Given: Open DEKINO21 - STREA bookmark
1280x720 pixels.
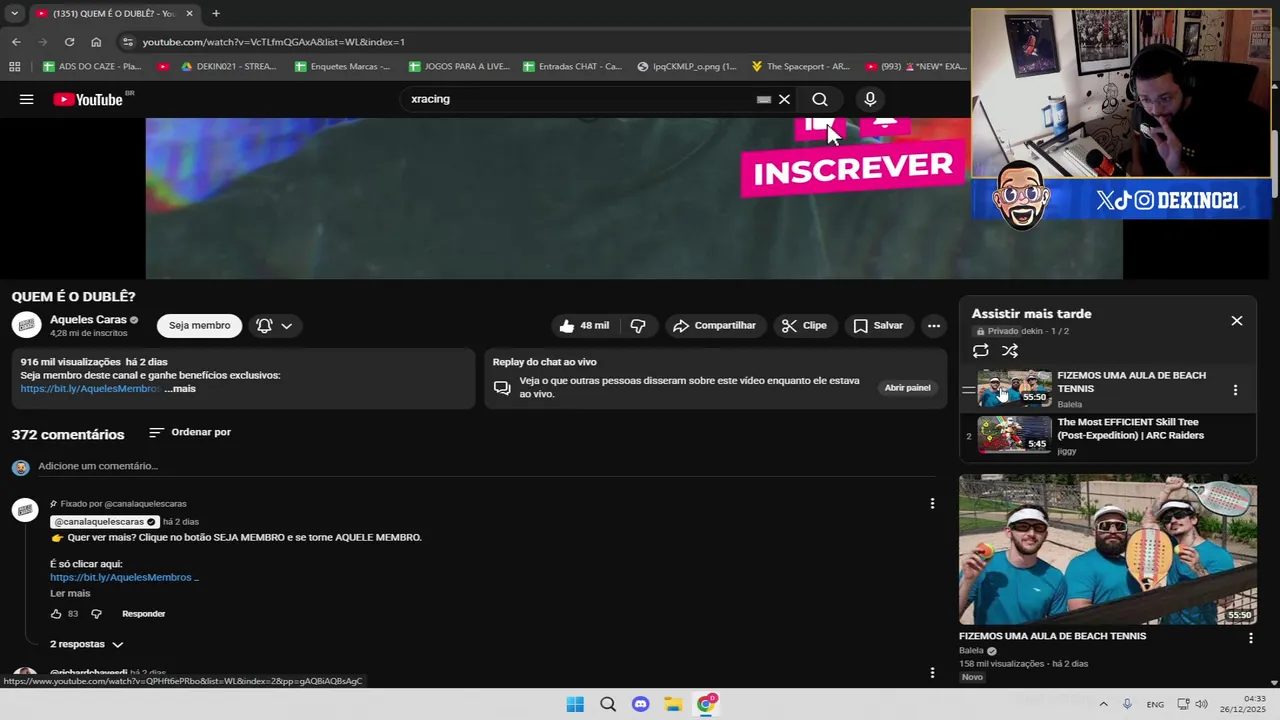Looking at the screenshot, I should click(x=228, y=67).
